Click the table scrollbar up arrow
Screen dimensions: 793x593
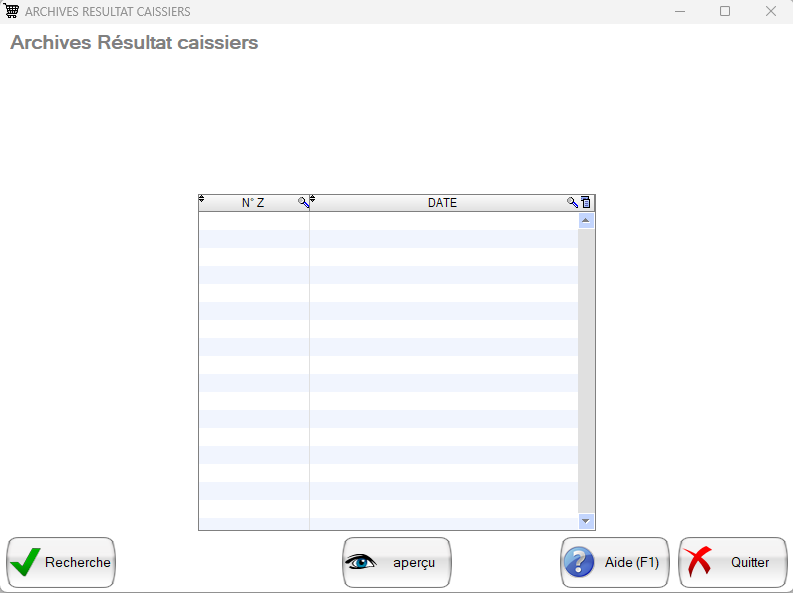tap(586, 220)
